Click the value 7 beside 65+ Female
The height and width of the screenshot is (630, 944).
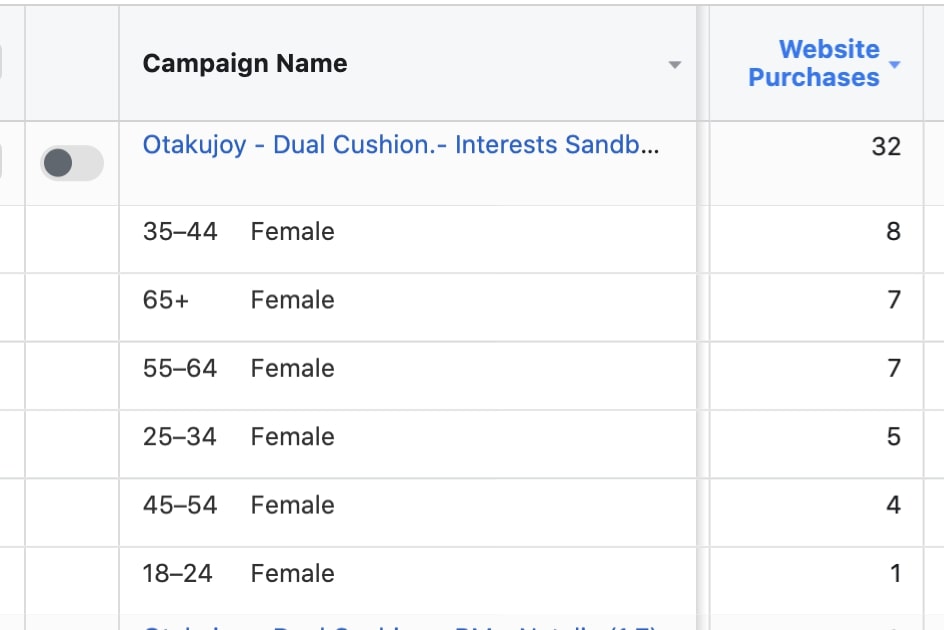[893, 299]
